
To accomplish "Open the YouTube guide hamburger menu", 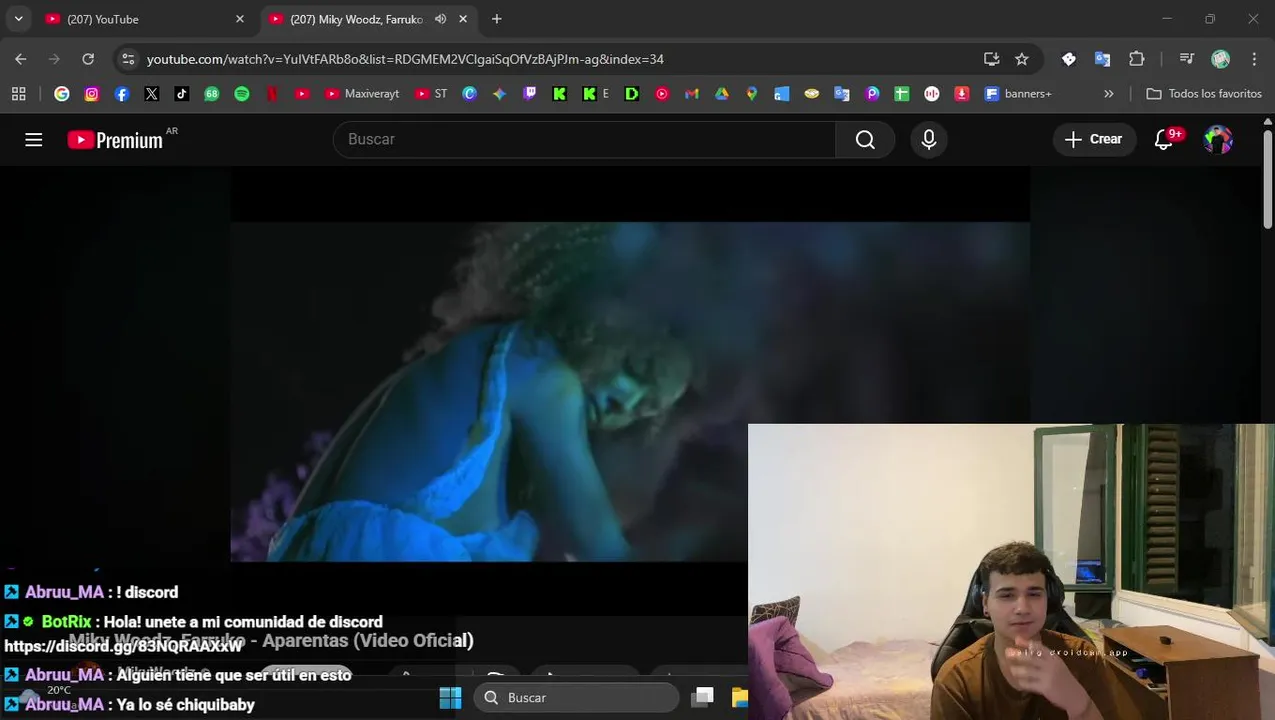I will (x=34, y=140).
